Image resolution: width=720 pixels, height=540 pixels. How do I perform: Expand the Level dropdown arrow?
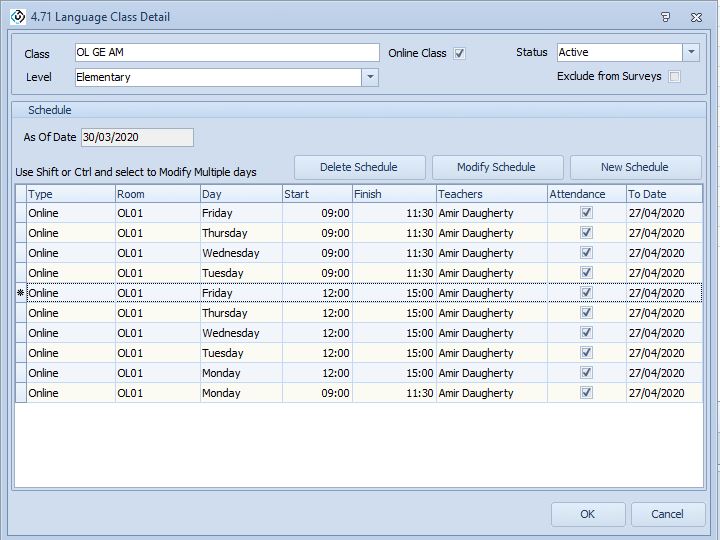point(370,77)
